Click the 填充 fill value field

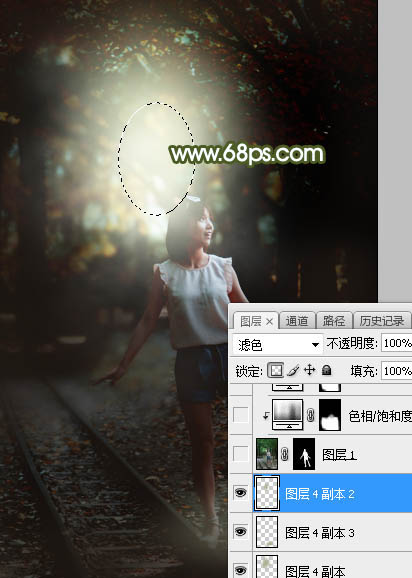pyautogui.click(x=397, y=370)
